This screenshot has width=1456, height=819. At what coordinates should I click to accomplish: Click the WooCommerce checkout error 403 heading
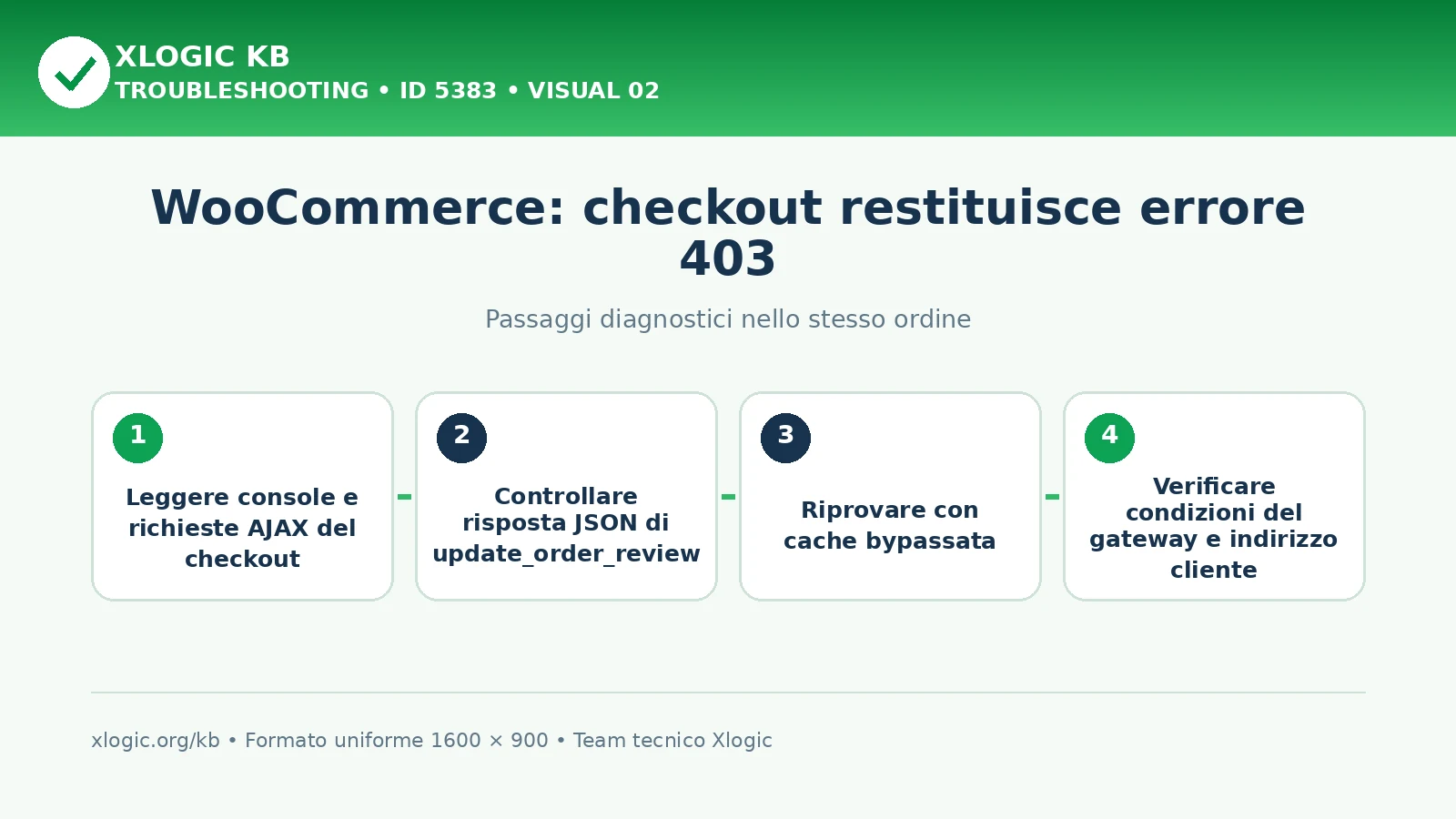728,233
